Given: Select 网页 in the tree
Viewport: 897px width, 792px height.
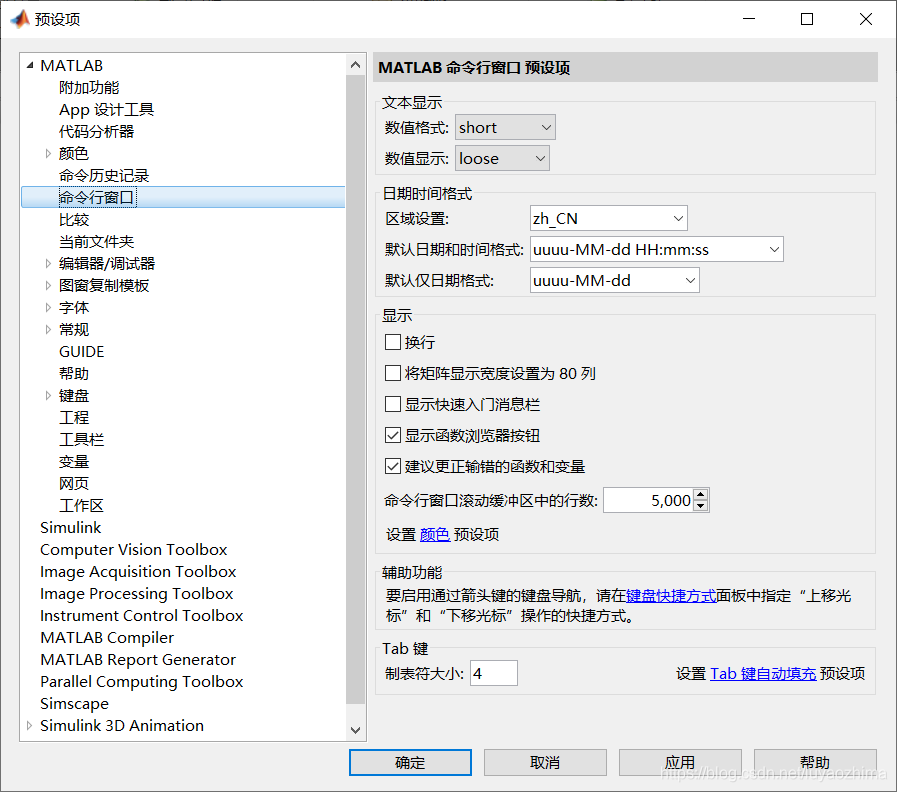Looking at the screenshot, I should (74, 484).
